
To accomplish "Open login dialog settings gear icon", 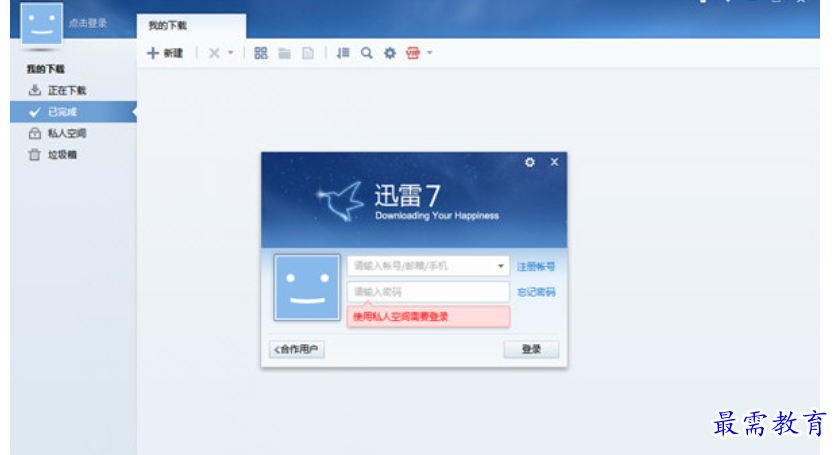I will coord(529,162).
